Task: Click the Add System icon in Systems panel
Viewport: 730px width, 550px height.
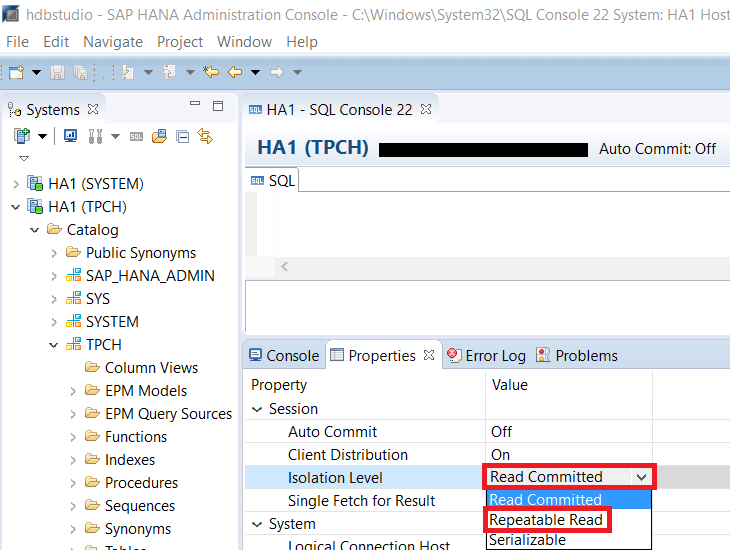Action: click(x=22, y=136)
